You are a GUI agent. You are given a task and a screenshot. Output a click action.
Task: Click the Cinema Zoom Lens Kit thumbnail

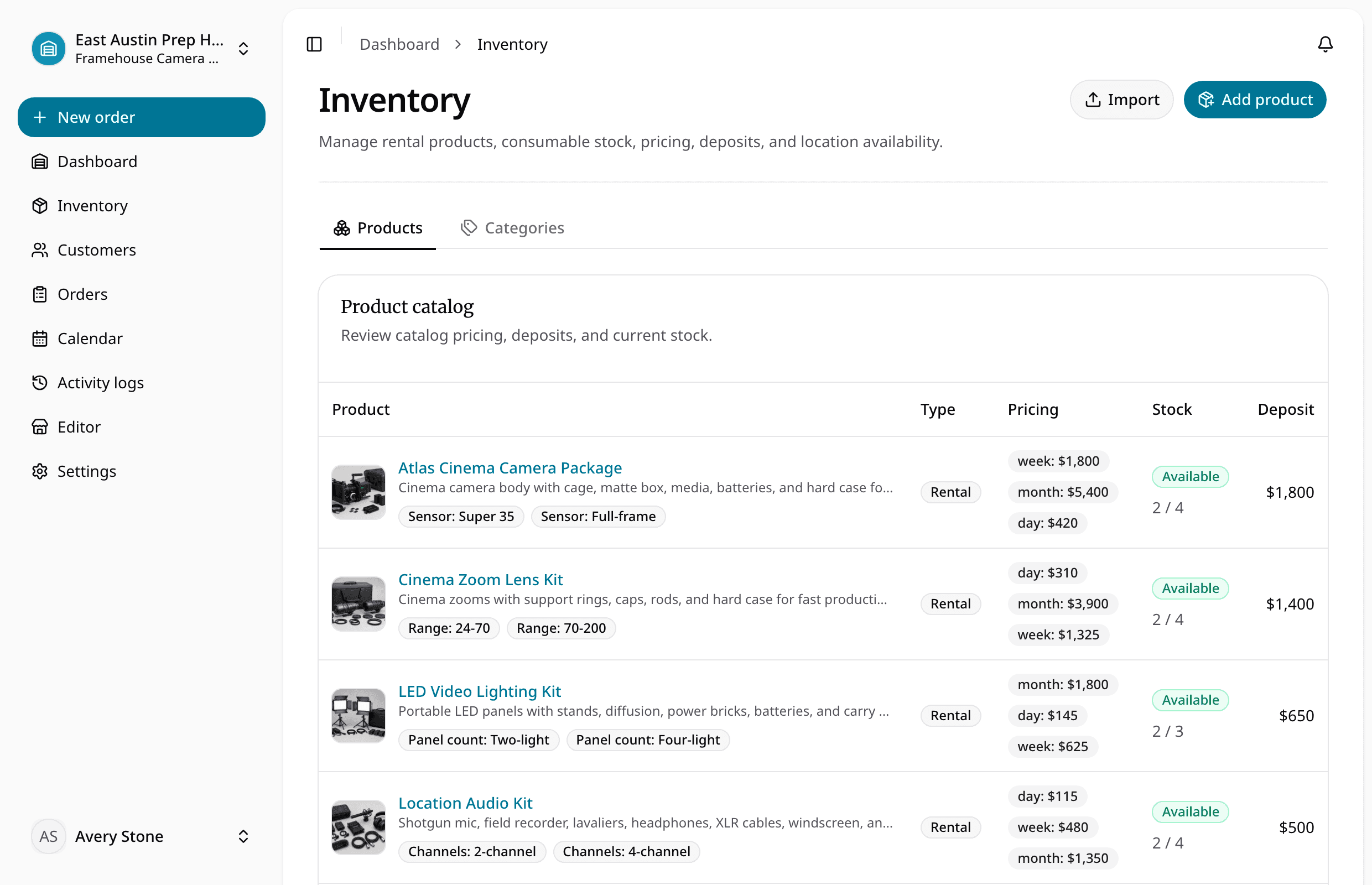pyautogui.click(x=358, y=604)
